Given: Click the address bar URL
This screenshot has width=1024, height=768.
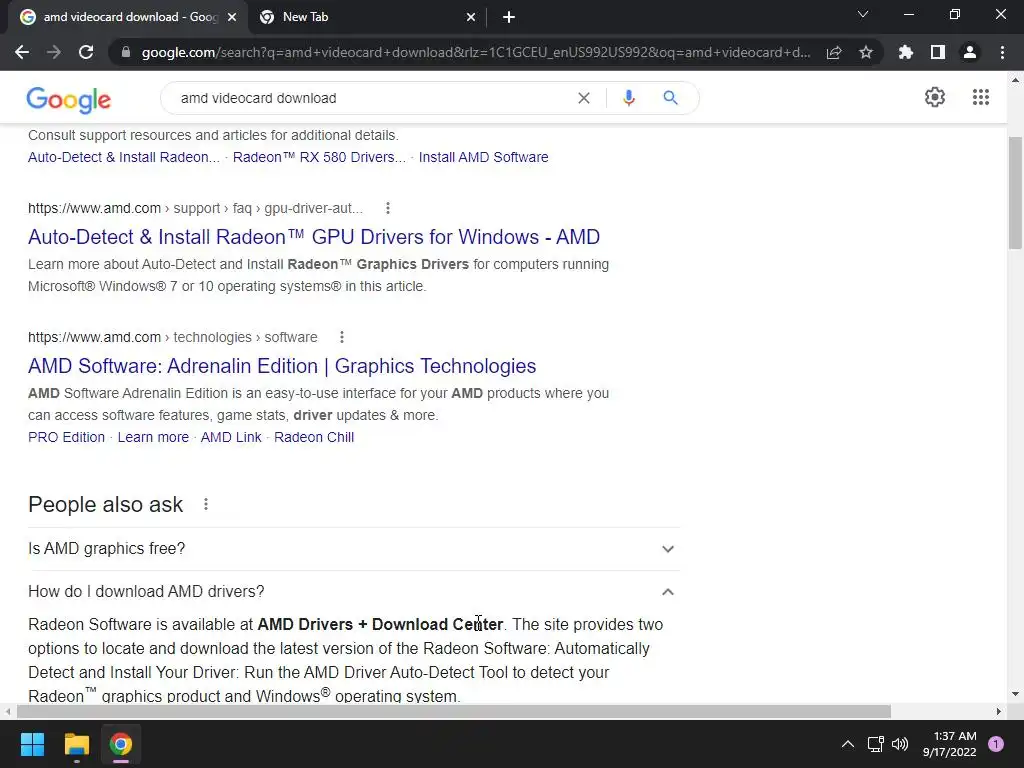Looking at the screenshot, I should pos(476,52).
